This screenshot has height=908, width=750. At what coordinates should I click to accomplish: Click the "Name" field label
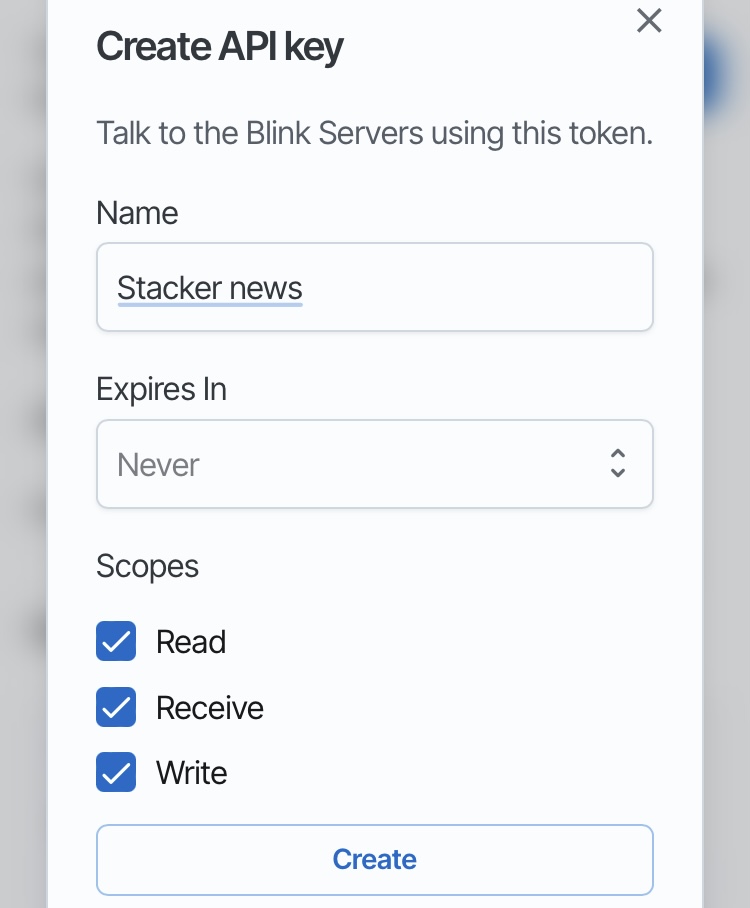pyautogui.click(x=137, y=213)
